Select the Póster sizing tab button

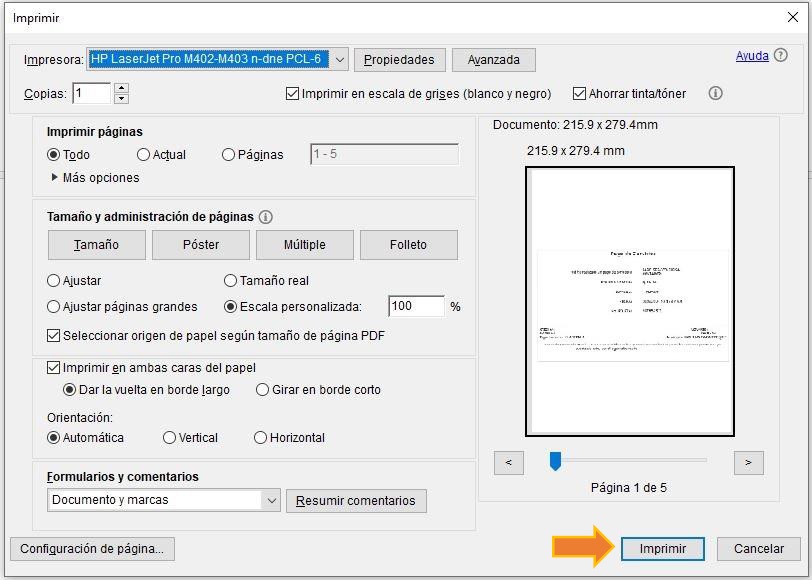pyautogui.click(x=201, y=245)
